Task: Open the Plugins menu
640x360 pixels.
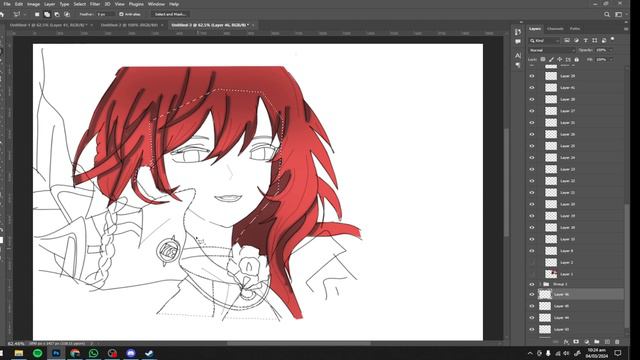Action: click(136, 4)
